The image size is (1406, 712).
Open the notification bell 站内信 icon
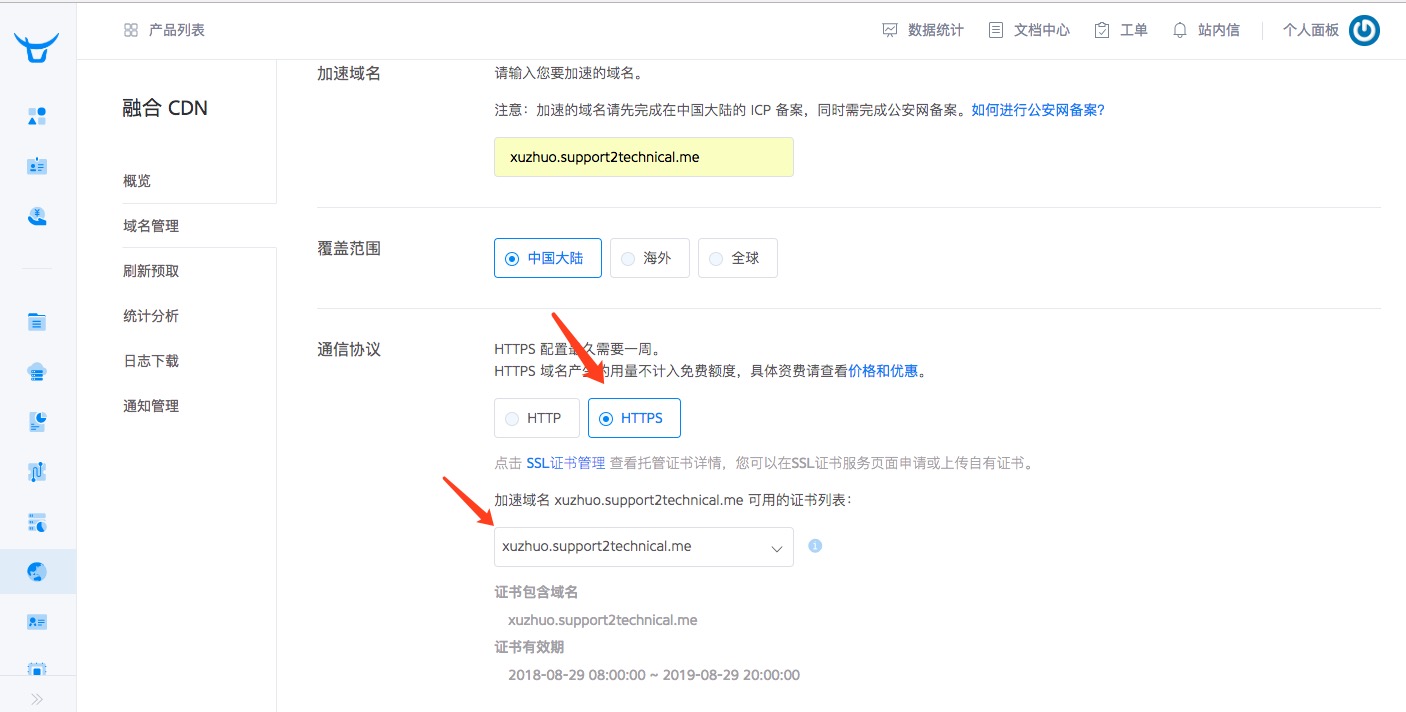(1182, 29)
